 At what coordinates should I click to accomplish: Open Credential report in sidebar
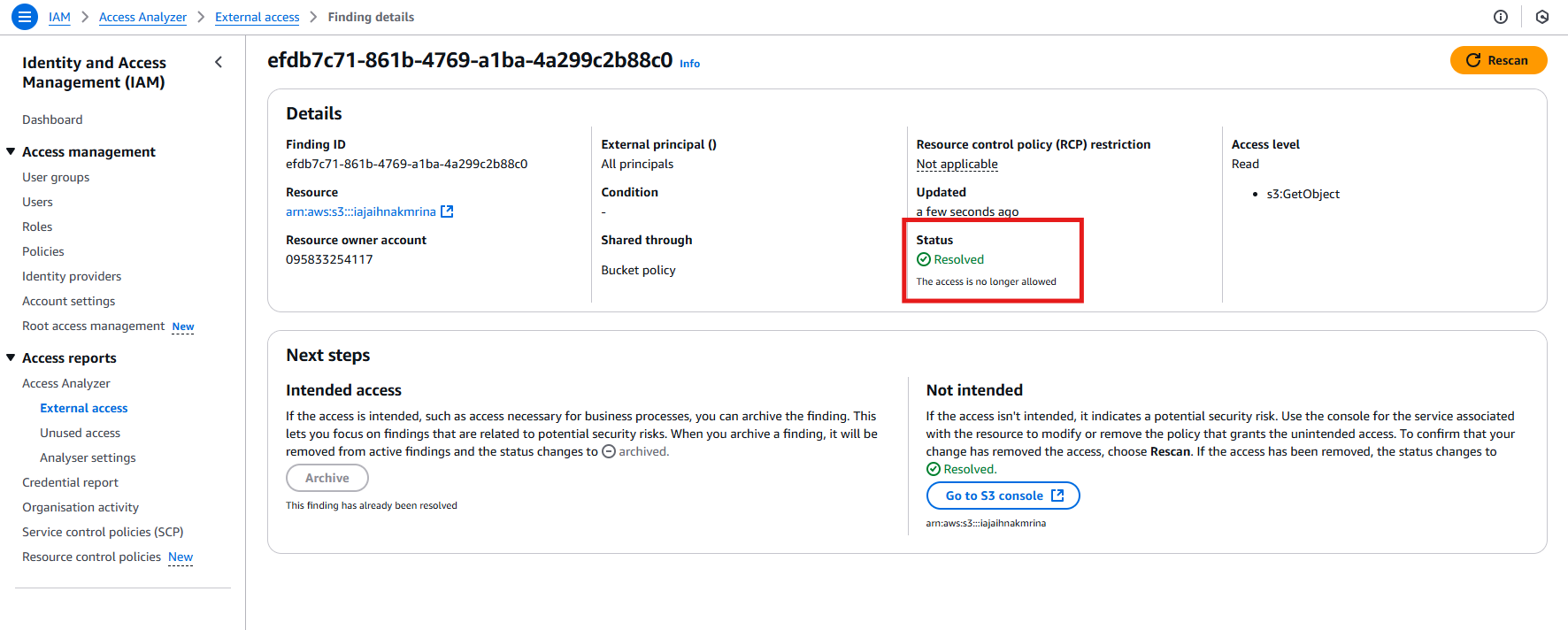click(70, 482)
